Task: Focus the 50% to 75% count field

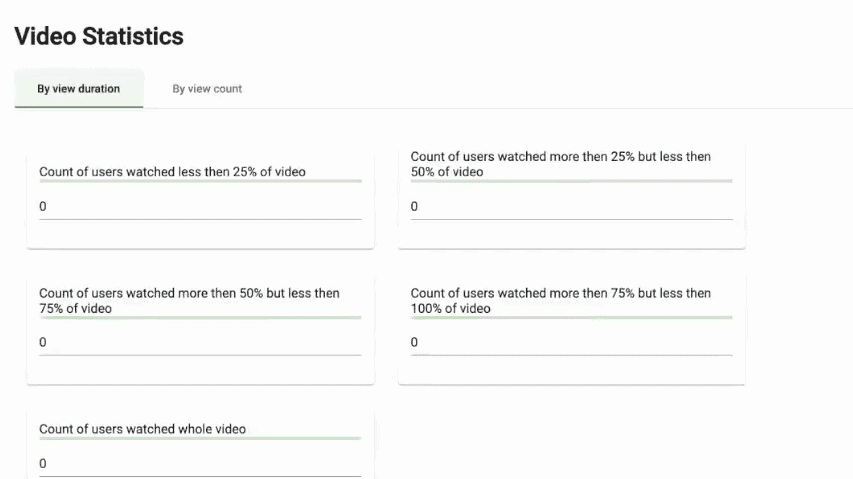Action: [x=200, y=343]
